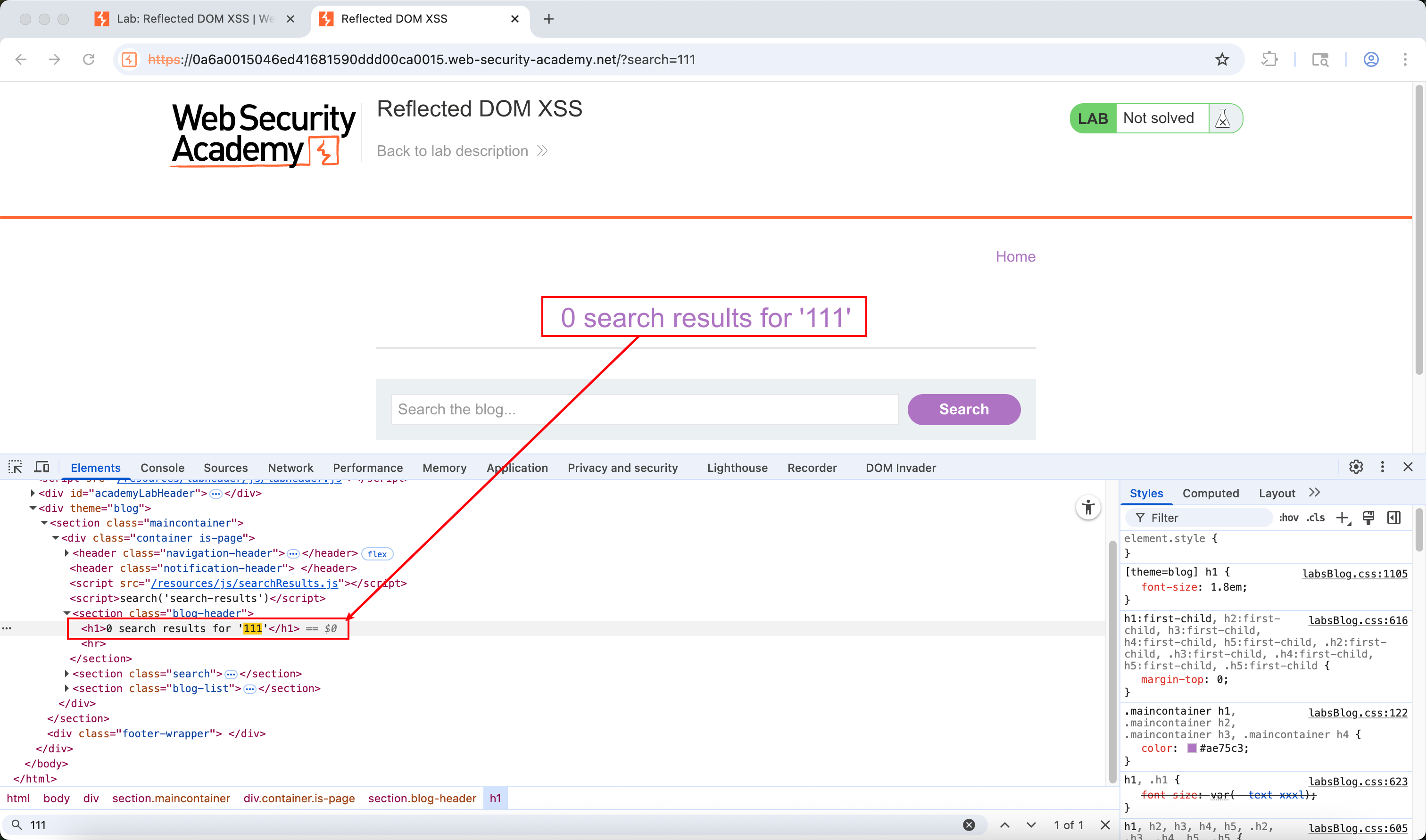Show more Styles pane tabs

1315,493
